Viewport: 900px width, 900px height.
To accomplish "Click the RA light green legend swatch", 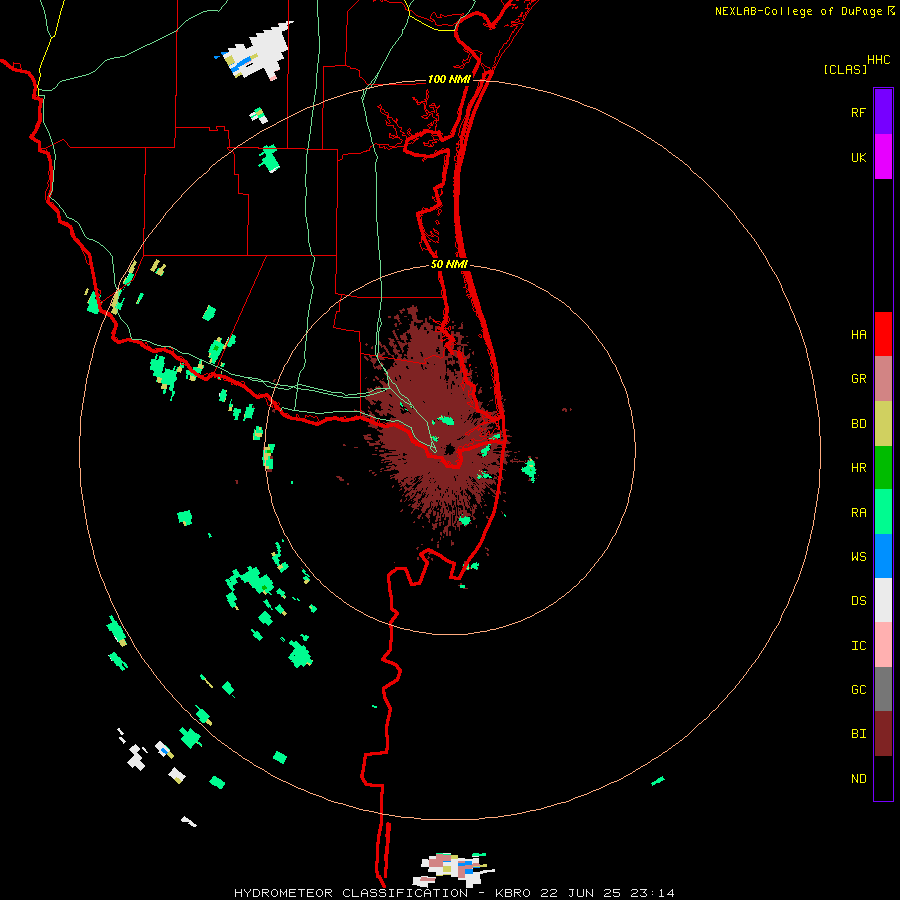I will [883, 512].
